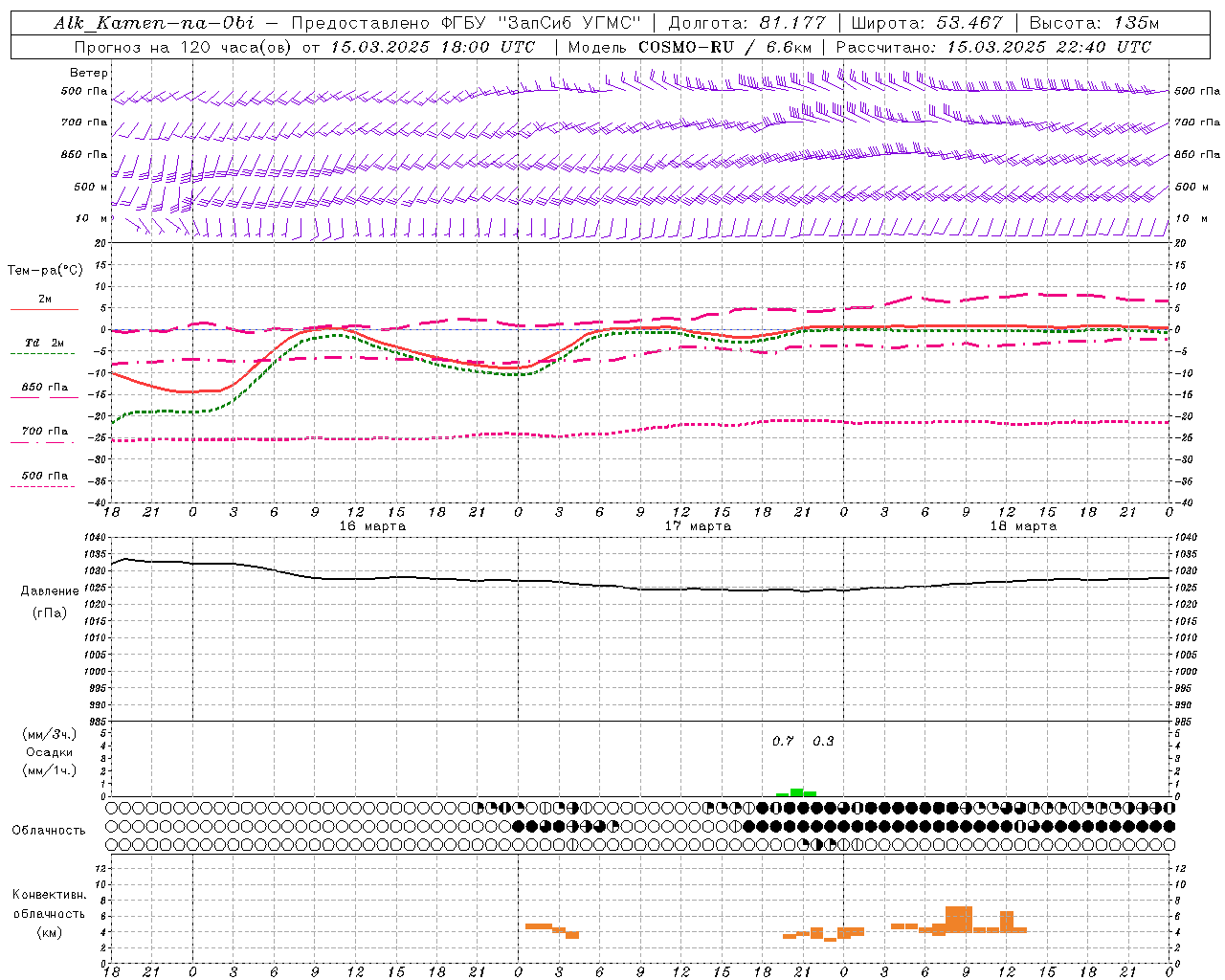Click the '850 гПа' temperature legend entry
The height and width of the screenshot is (980, 1225).
point(45,388)
